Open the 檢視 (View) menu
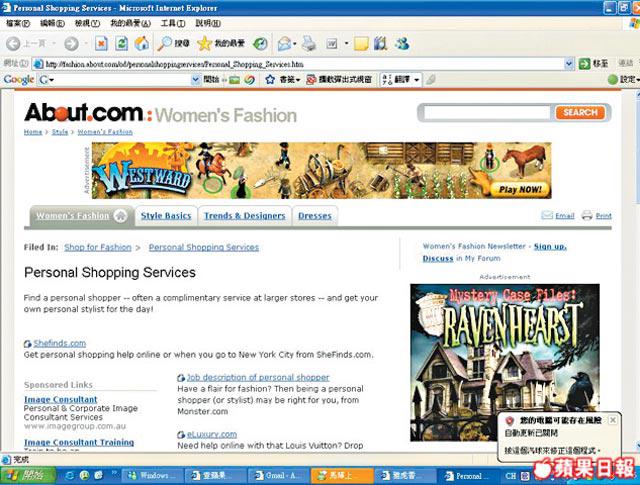640x485 pixels. point(87,23)
